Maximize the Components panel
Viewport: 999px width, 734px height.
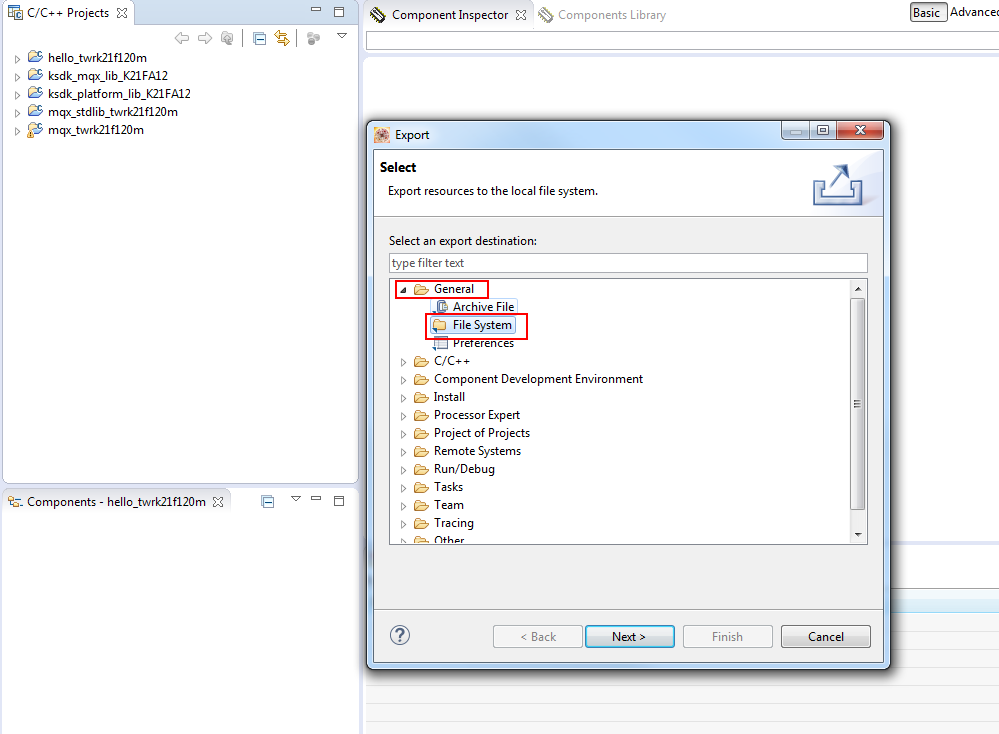(x=339, y=501)
